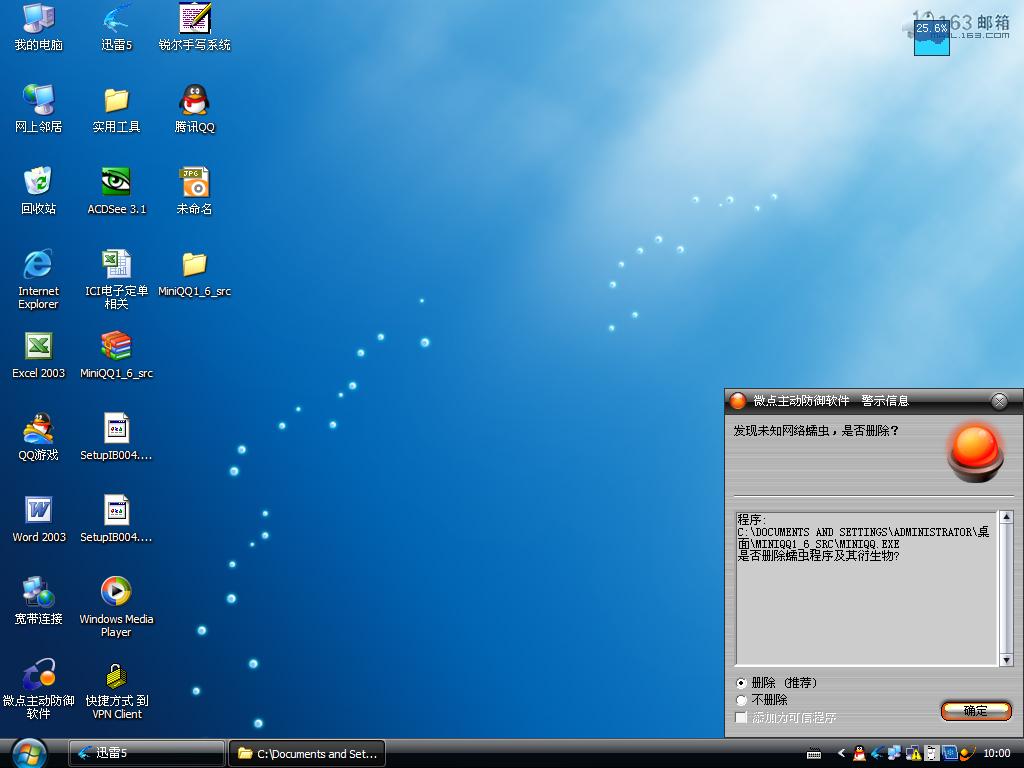Open the Excel 2003 desktop shortcut

pos(38,347)
